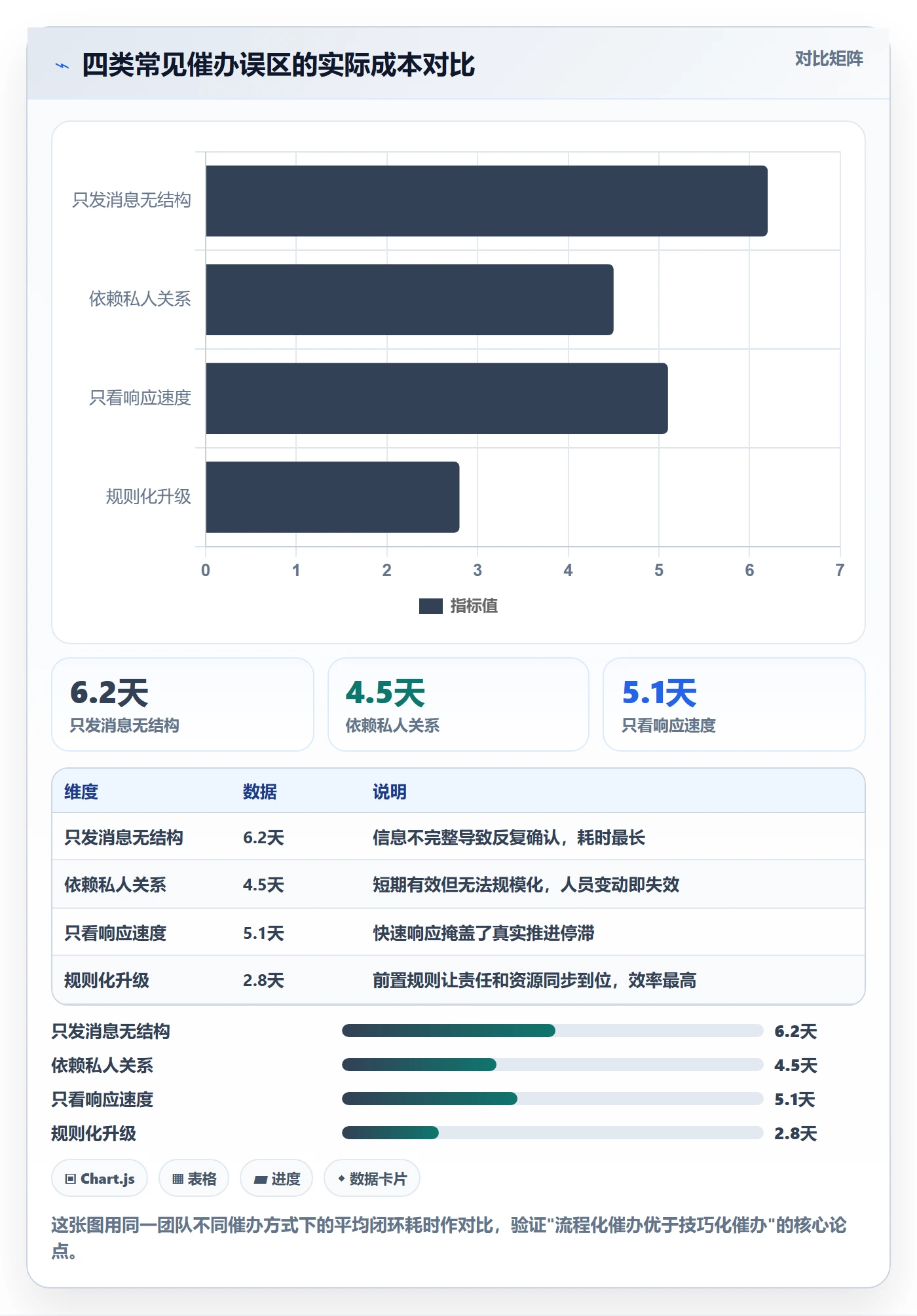Select the 5.1天 data card
Screen dimensions: 917x1316
(x=734, y=704)
